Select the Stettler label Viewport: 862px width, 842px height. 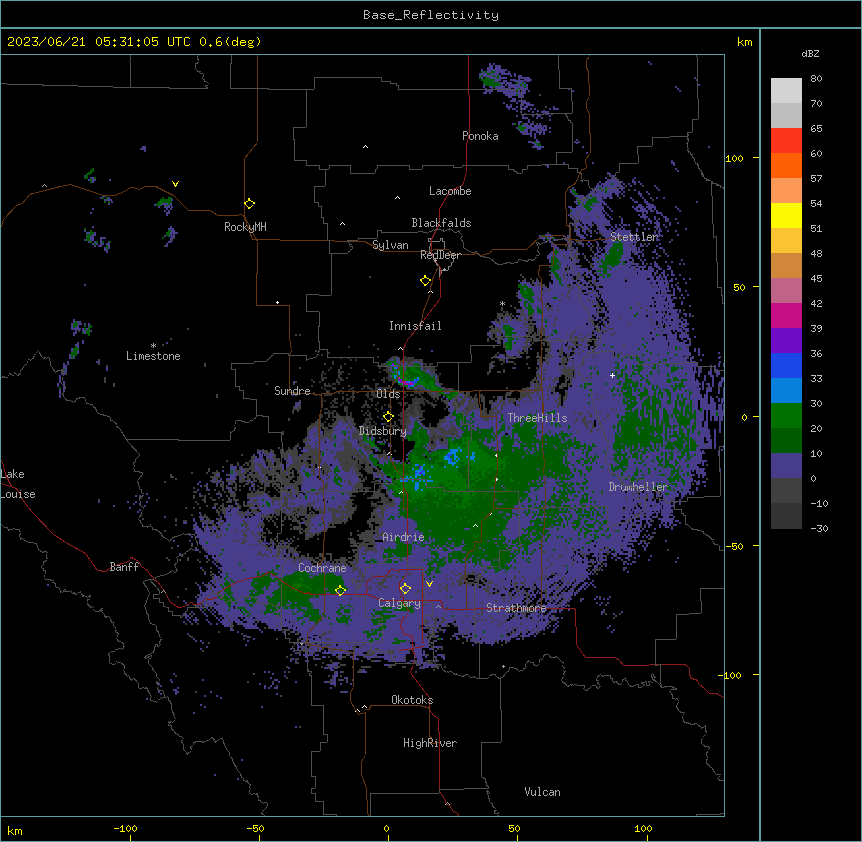click(634, 237)
